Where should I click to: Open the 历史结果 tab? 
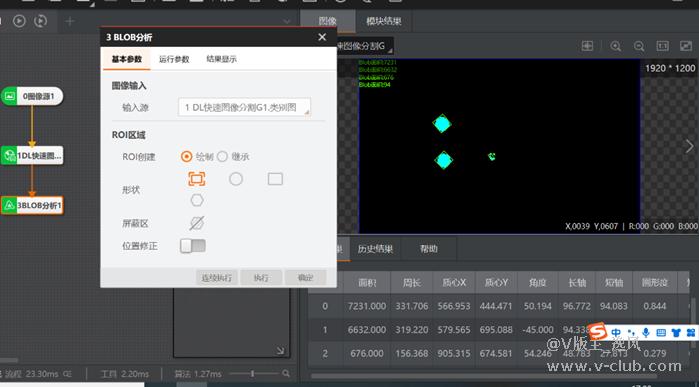[375, 249]
